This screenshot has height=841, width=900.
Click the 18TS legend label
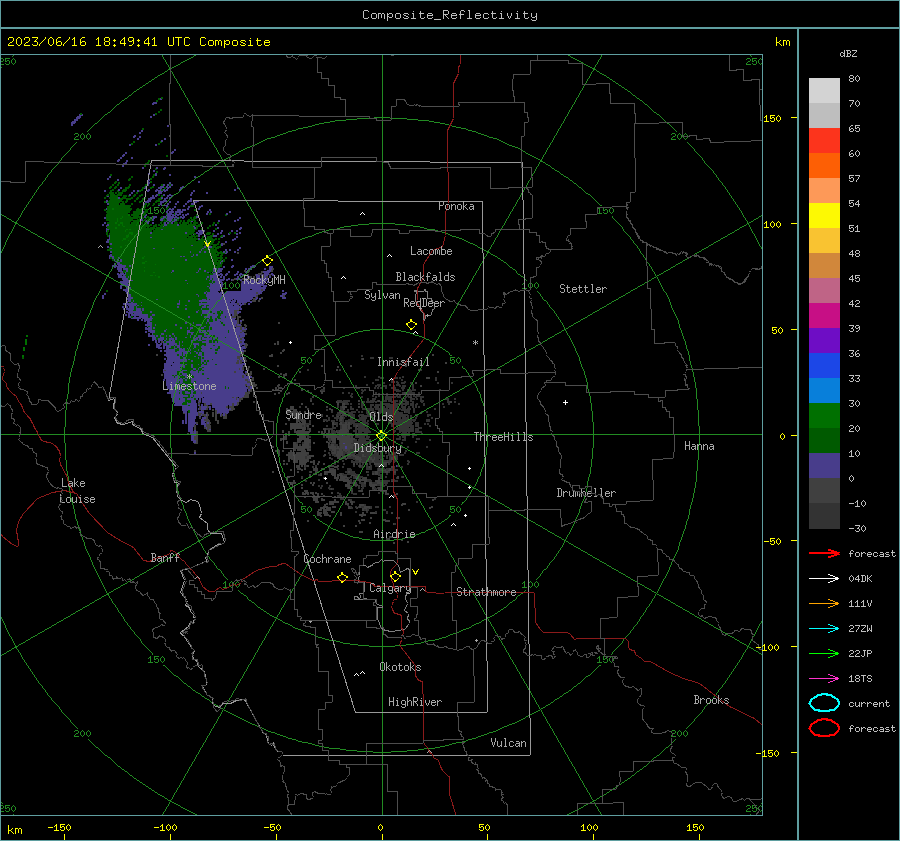coord(860,679)
